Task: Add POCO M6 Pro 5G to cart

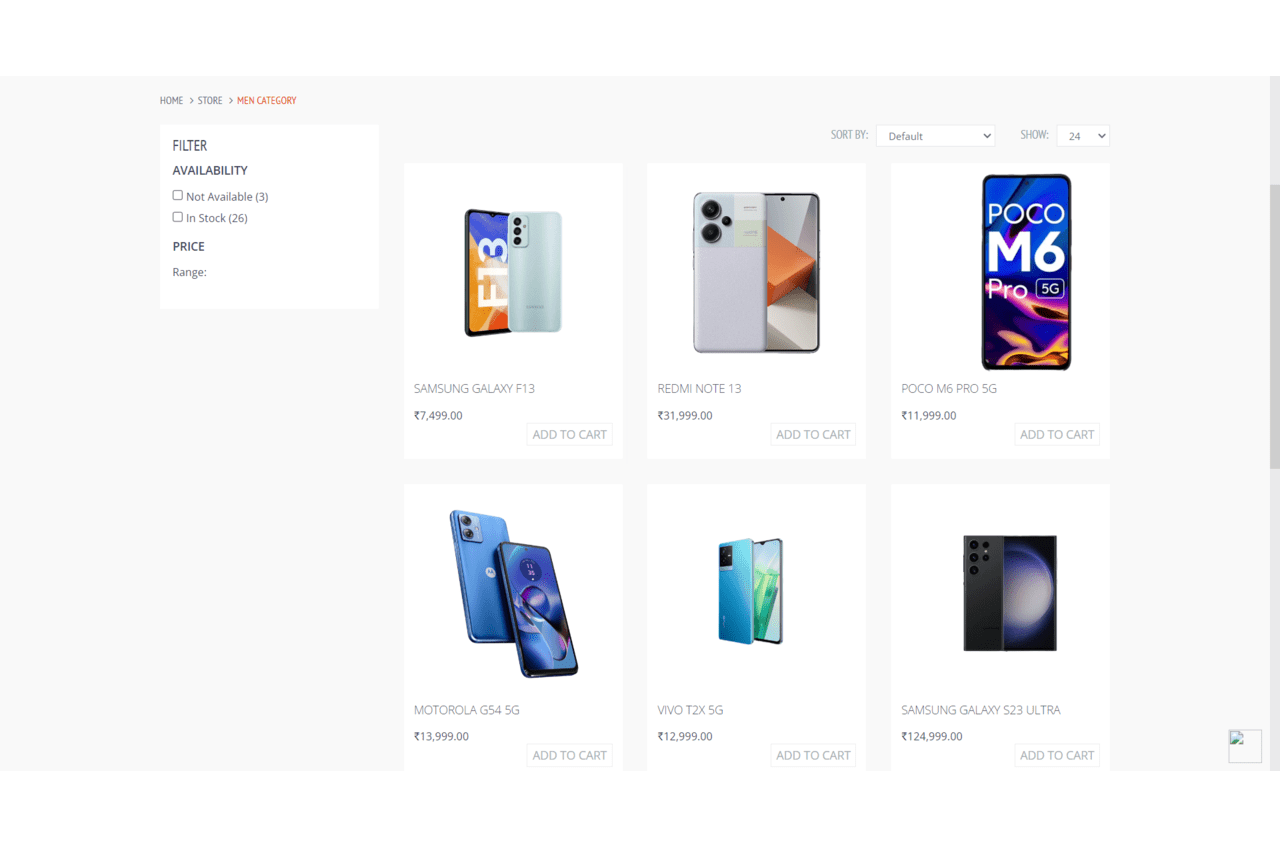Action: [x=1057, y=434]
